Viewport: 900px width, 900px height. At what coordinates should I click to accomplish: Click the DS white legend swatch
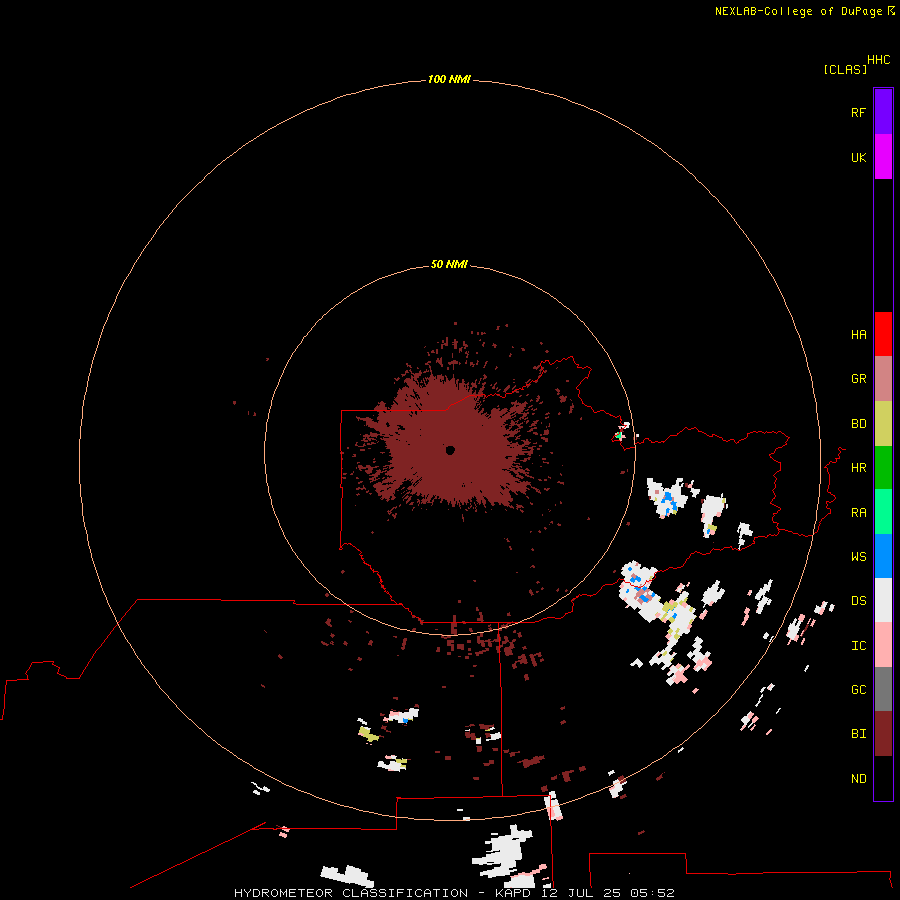click(883, 600)
